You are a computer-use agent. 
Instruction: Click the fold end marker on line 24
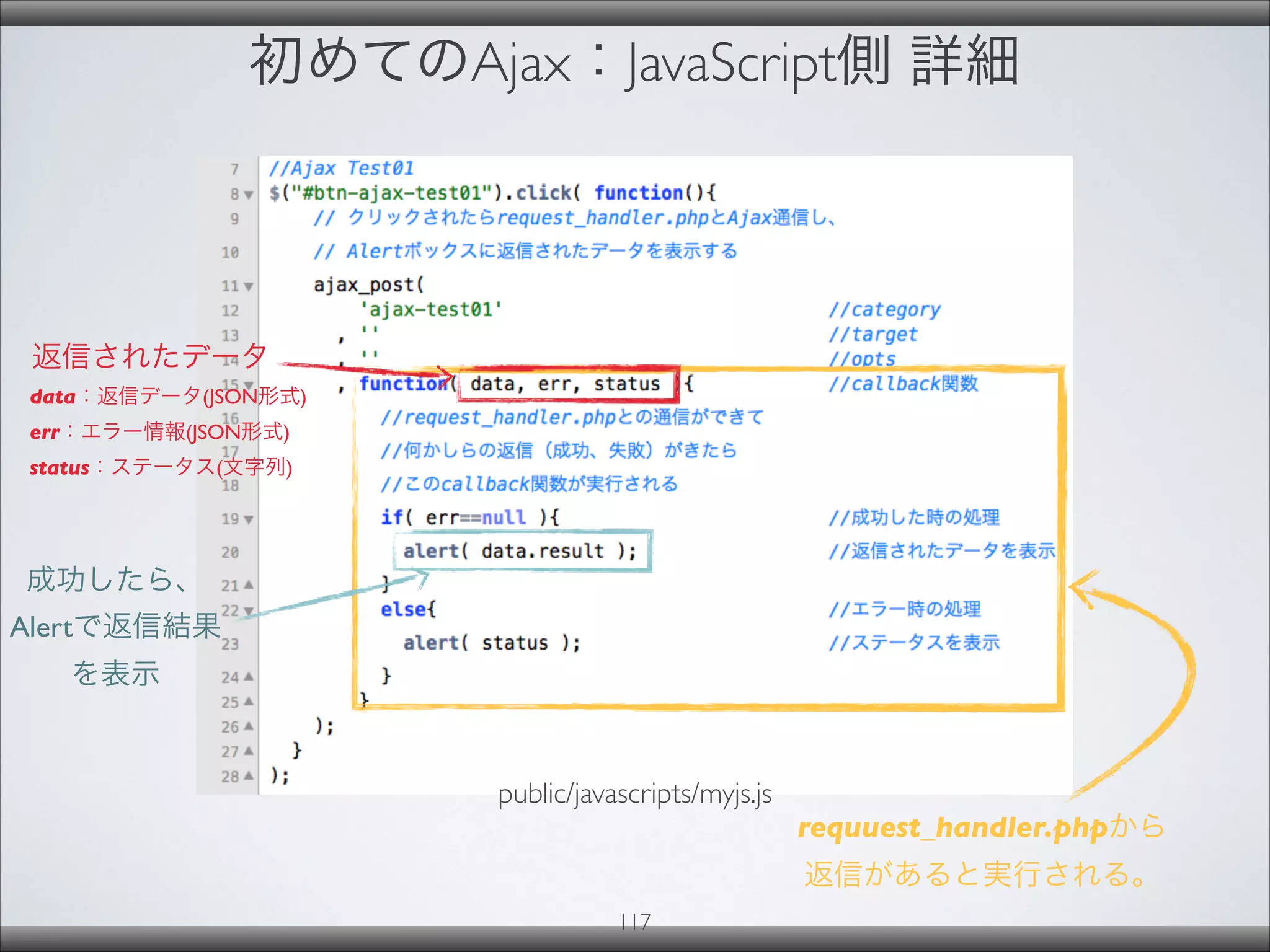249,676
